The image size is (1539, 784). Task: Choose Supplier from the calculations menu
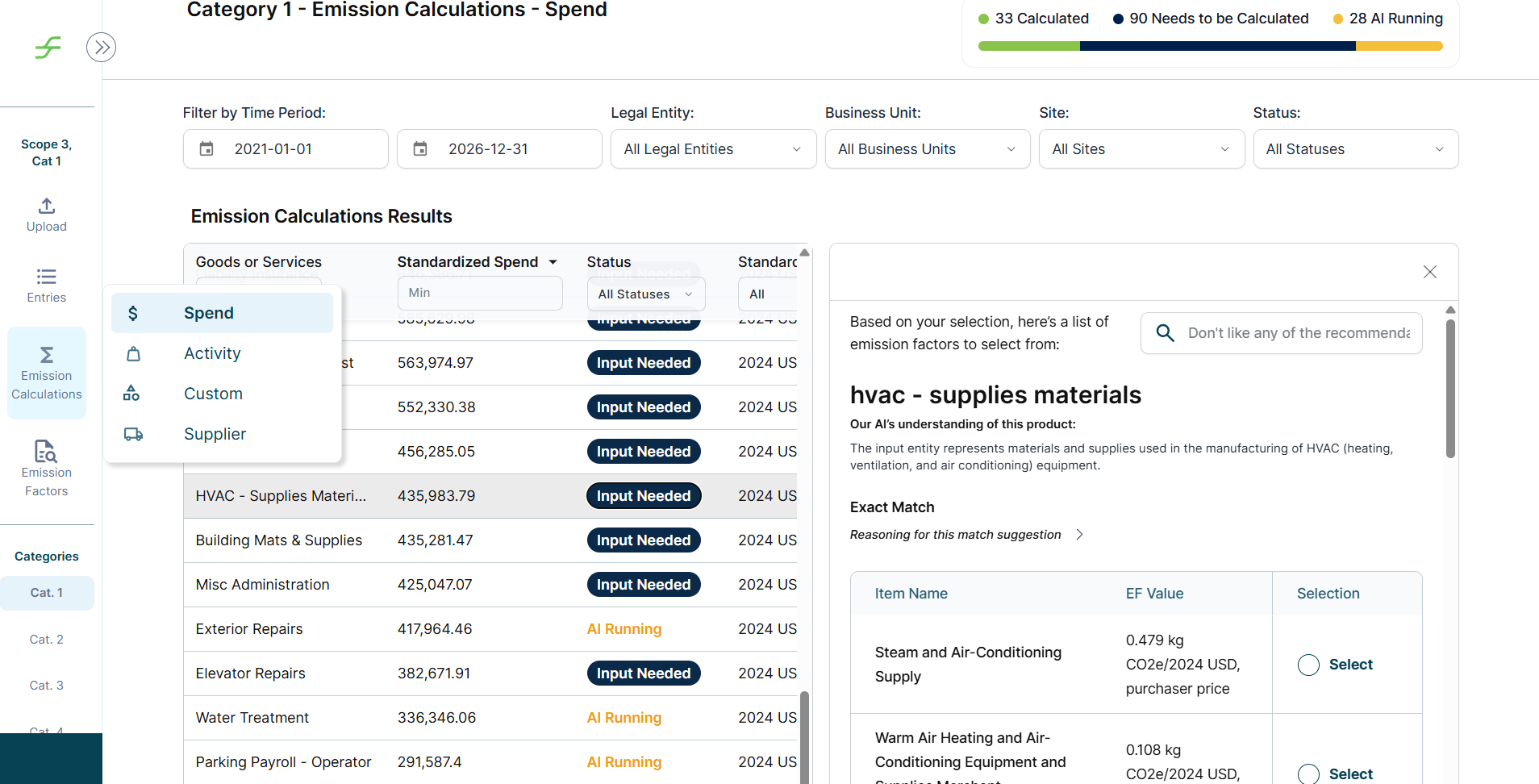click(x=215, y=434)
